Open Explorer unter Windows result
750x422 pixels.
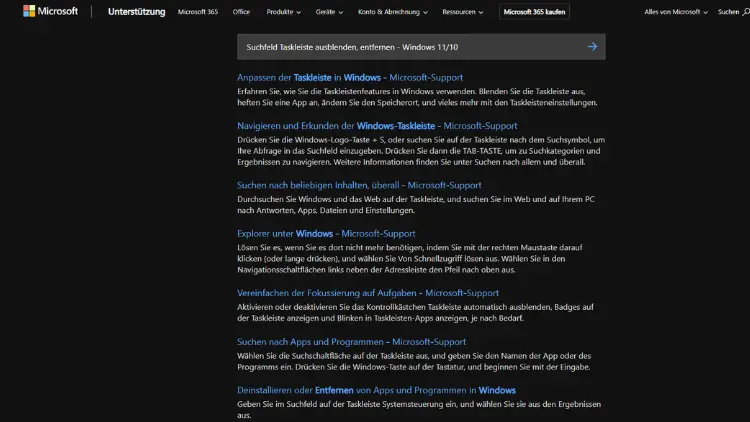(x=326, y=233)
